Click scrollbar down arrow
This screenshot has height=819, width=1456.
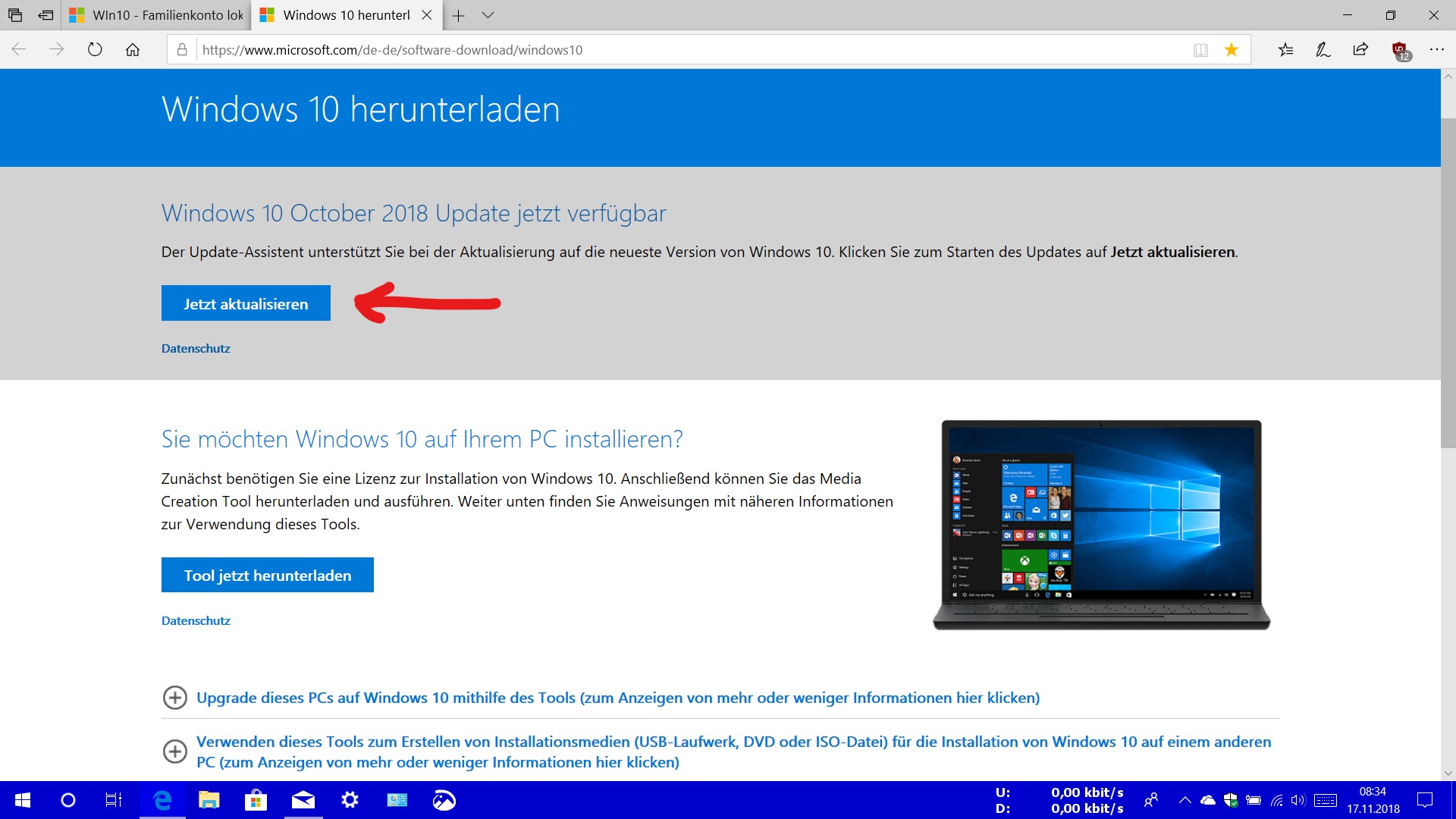coord(1448,773)
